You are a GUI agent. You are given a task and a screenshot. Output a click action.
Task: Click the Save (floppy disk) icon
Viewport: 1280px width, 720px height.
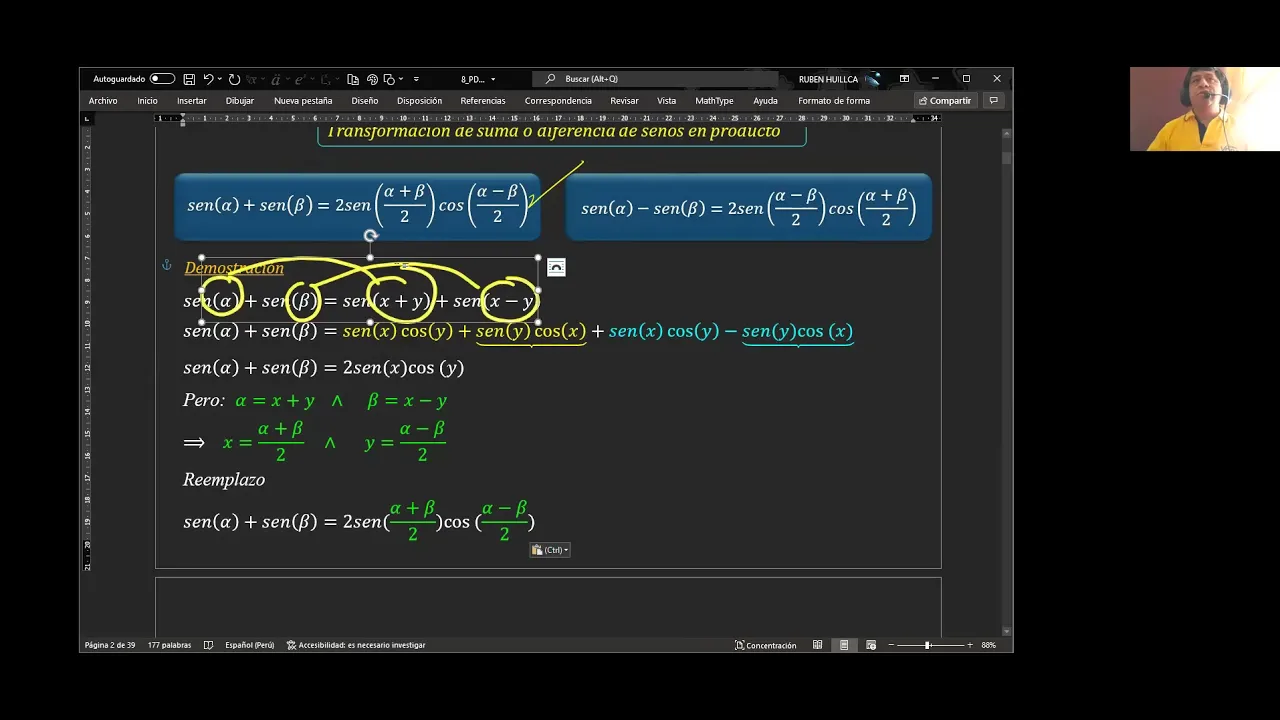pos(189,79)
